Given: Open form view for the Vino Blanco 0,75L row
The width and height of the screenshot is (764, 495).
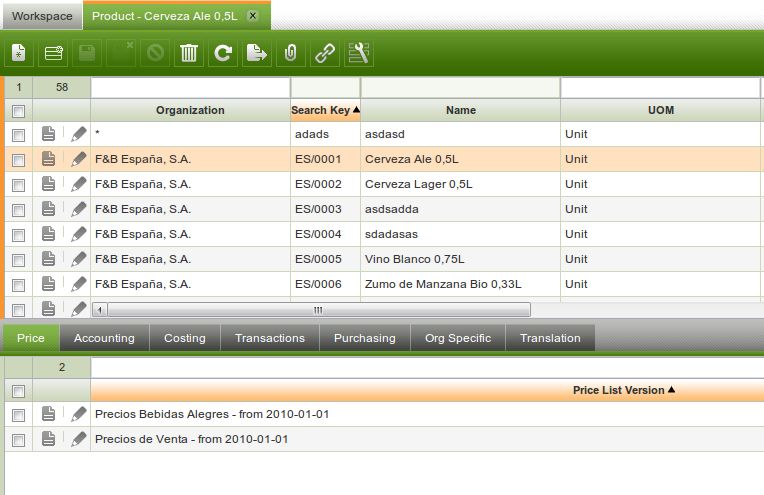Looking at the screenshot, I should point(48,259).
